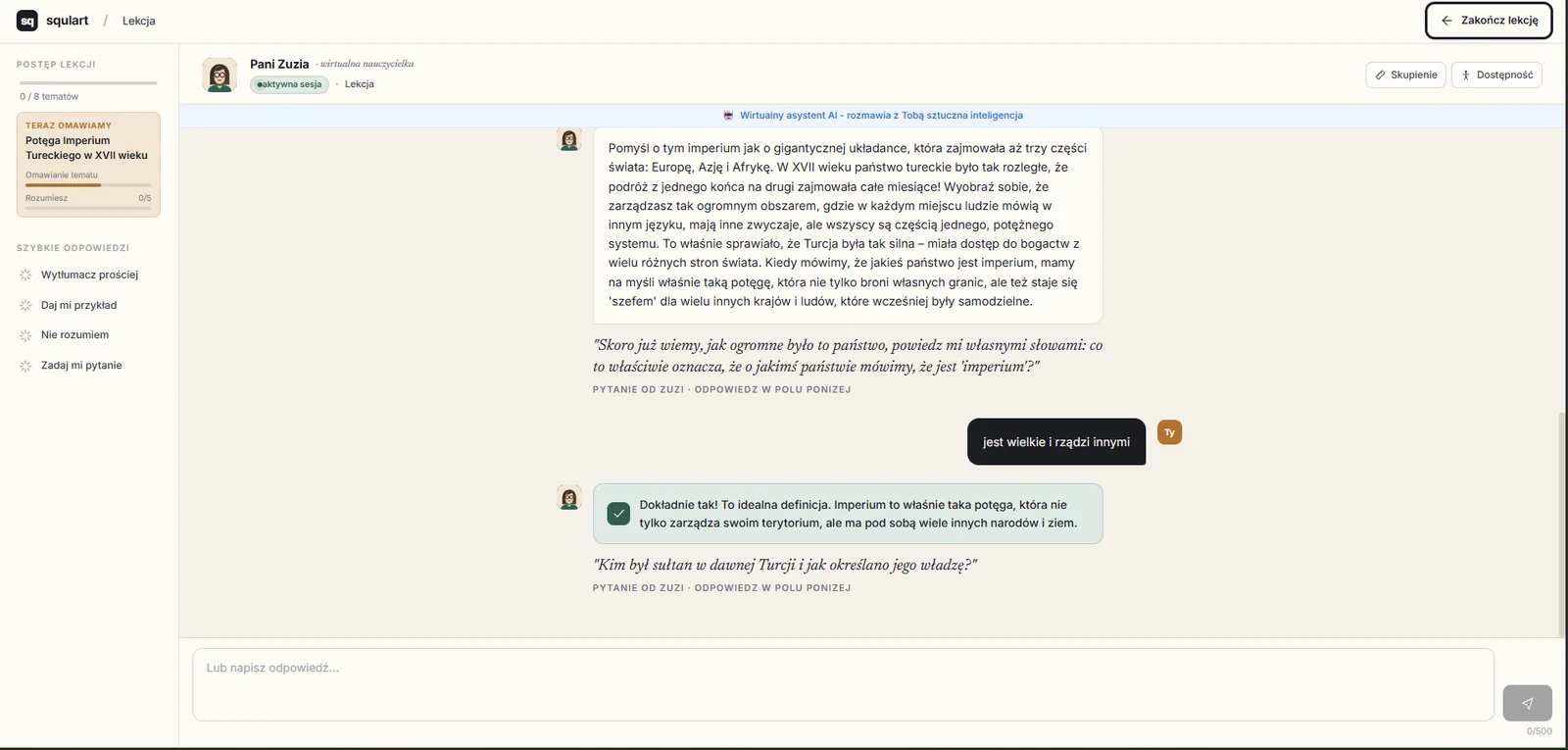Click the avatar beside the imperium explanation message
Screen dimensions: 1568x750
(x=569, y=139)
